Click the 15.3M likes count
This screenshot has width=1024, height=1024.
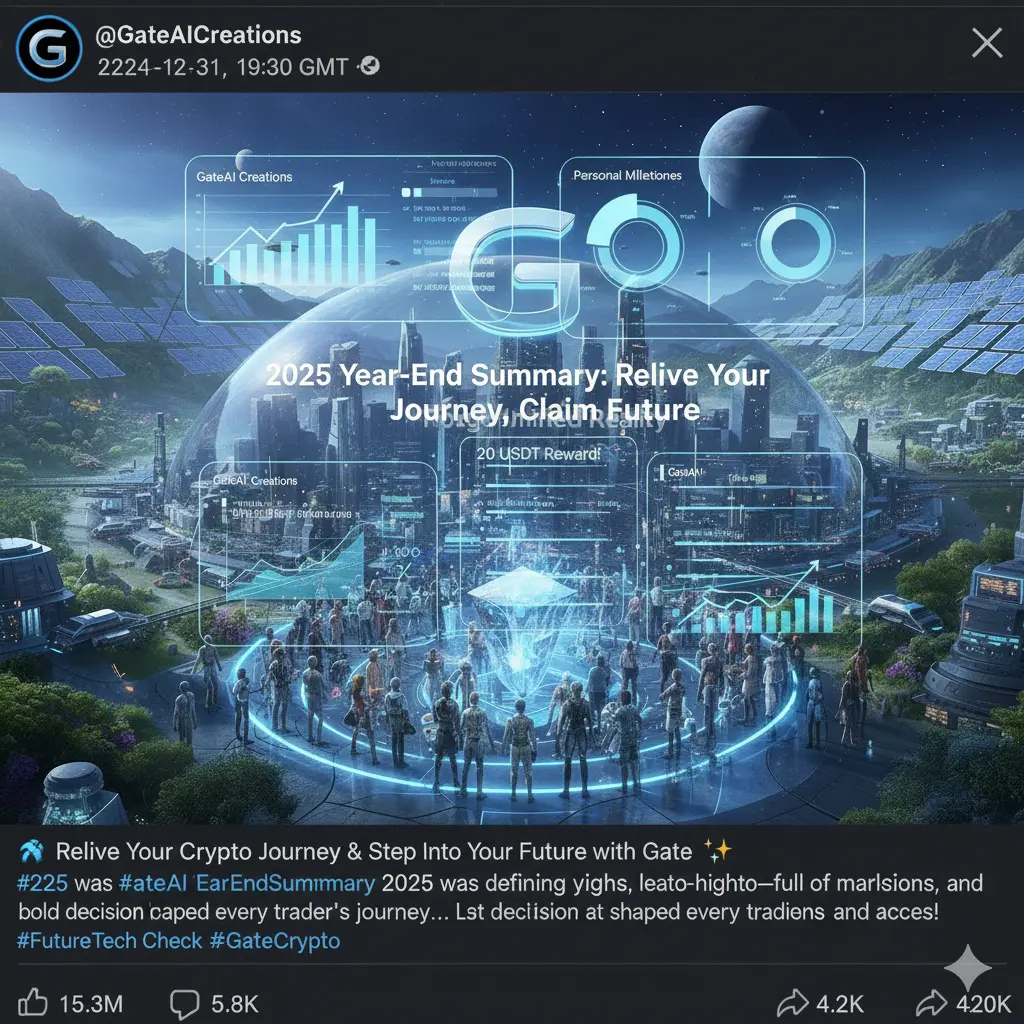(91, 1004)
